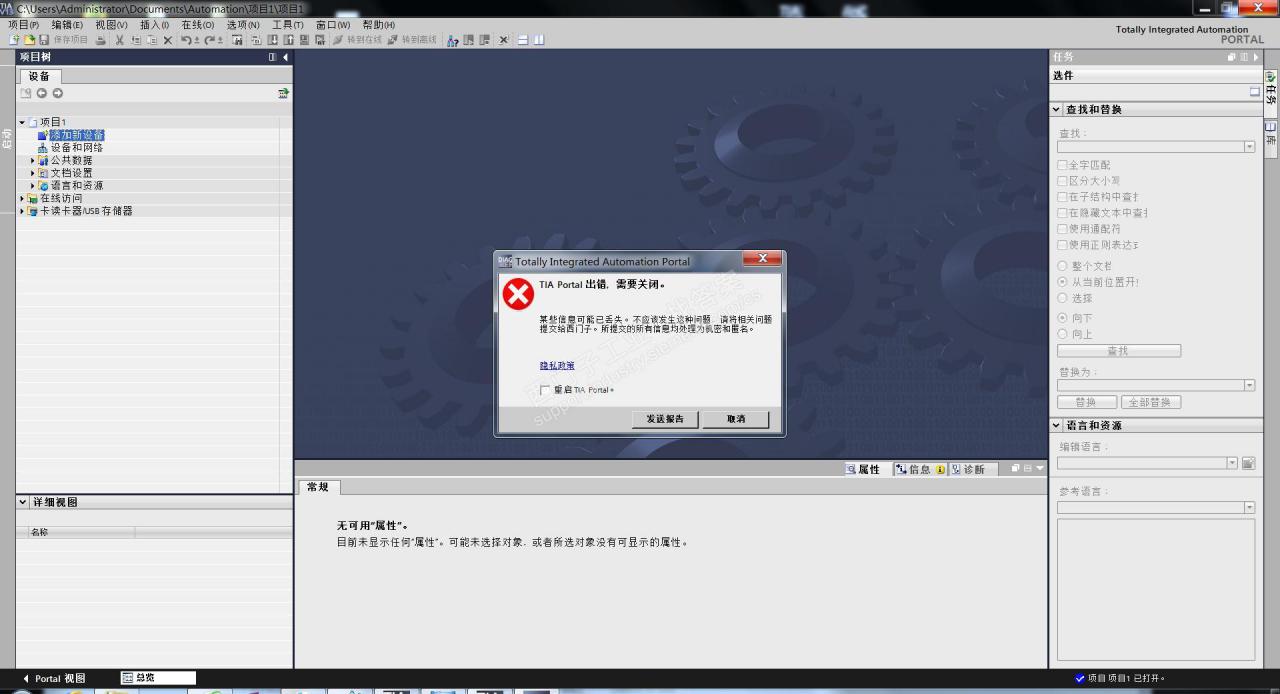The image size is (1280, 694).
Task: Click the 取消 button in error dialog
Action: 736,419
